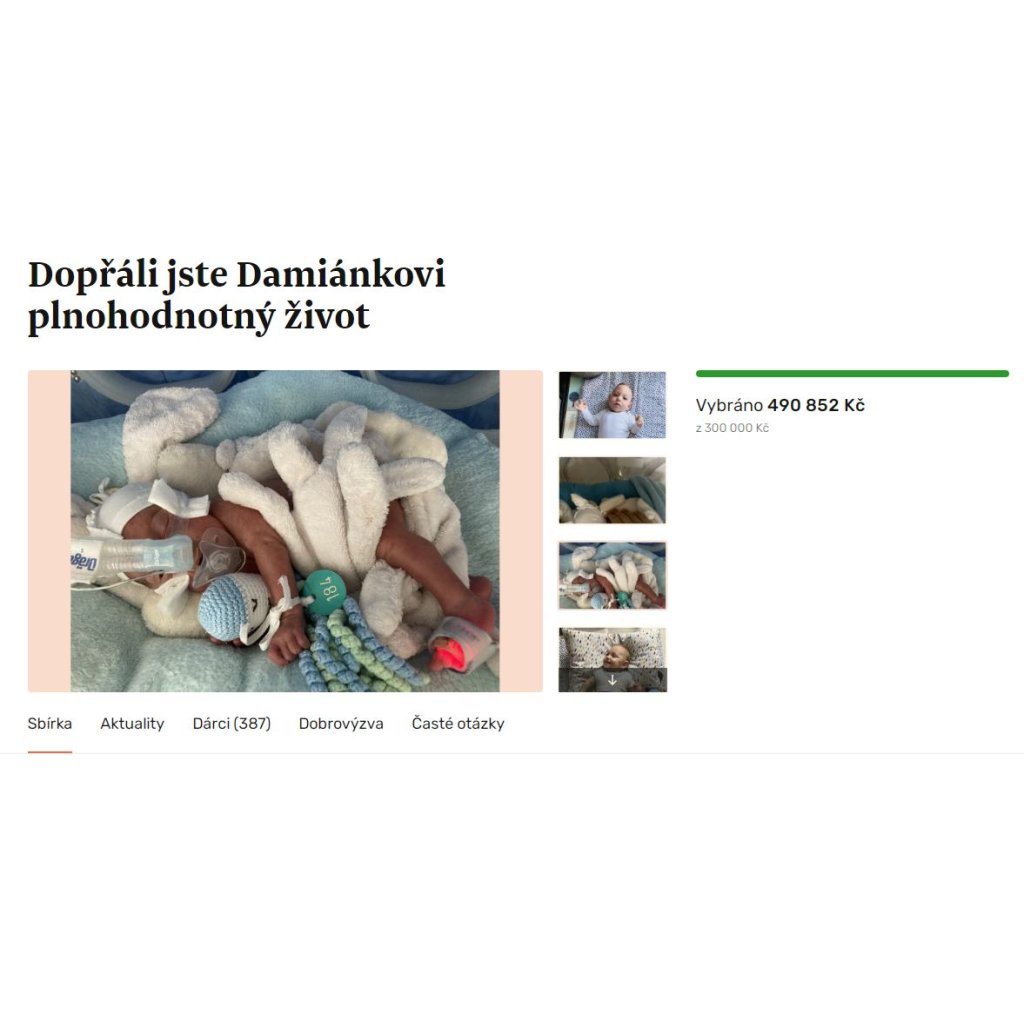The width and height of the screenshot is (1024, 1024).
Task: Click the heading Dopřáli jste Damiánkovi plnohodnotný život
Action: pos(236,295)
